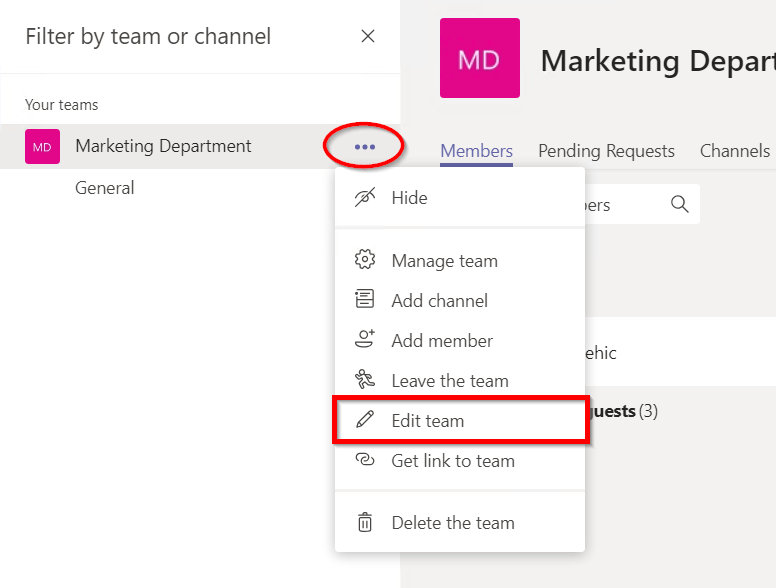Click the Add channel icon
776x588 pixels.
(365, 300)
